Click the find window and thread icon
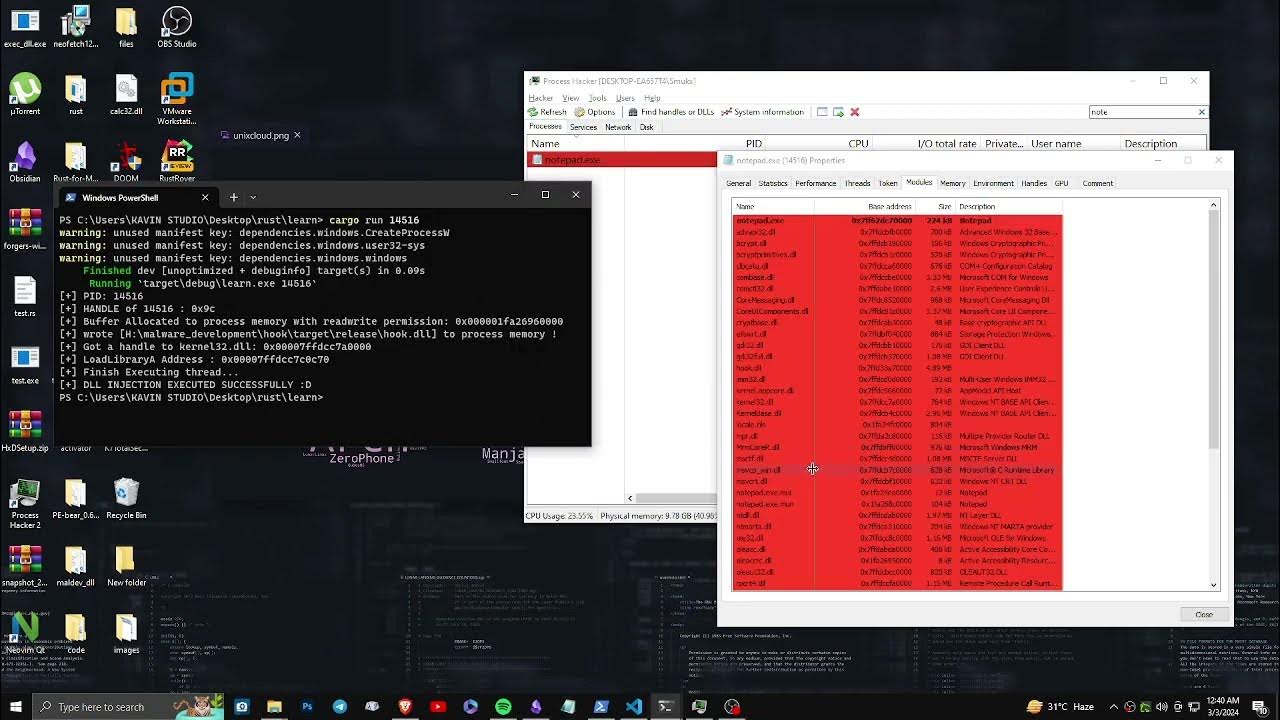Image resolution: width=1280 pixels, height=720 pixels. (x=838, y=112)
